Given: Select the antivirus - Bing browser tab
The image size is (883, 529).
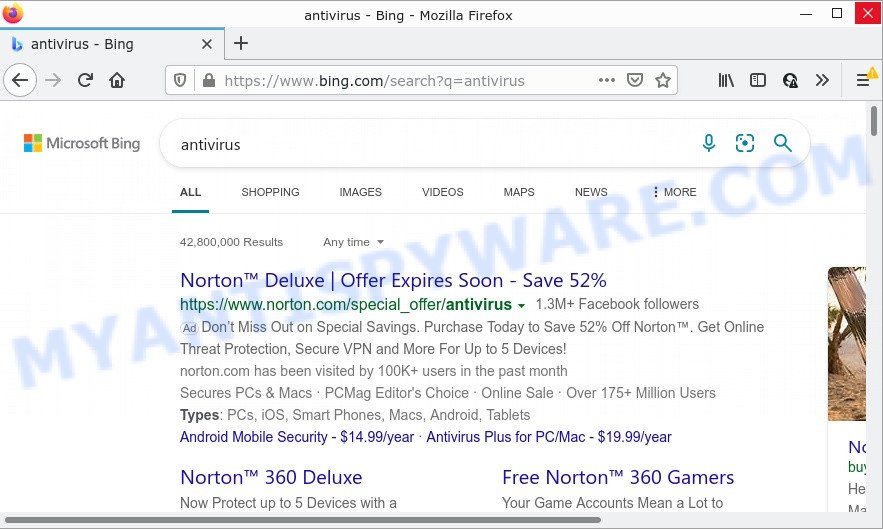Looking at the screenshot, I should pos(112,44).
